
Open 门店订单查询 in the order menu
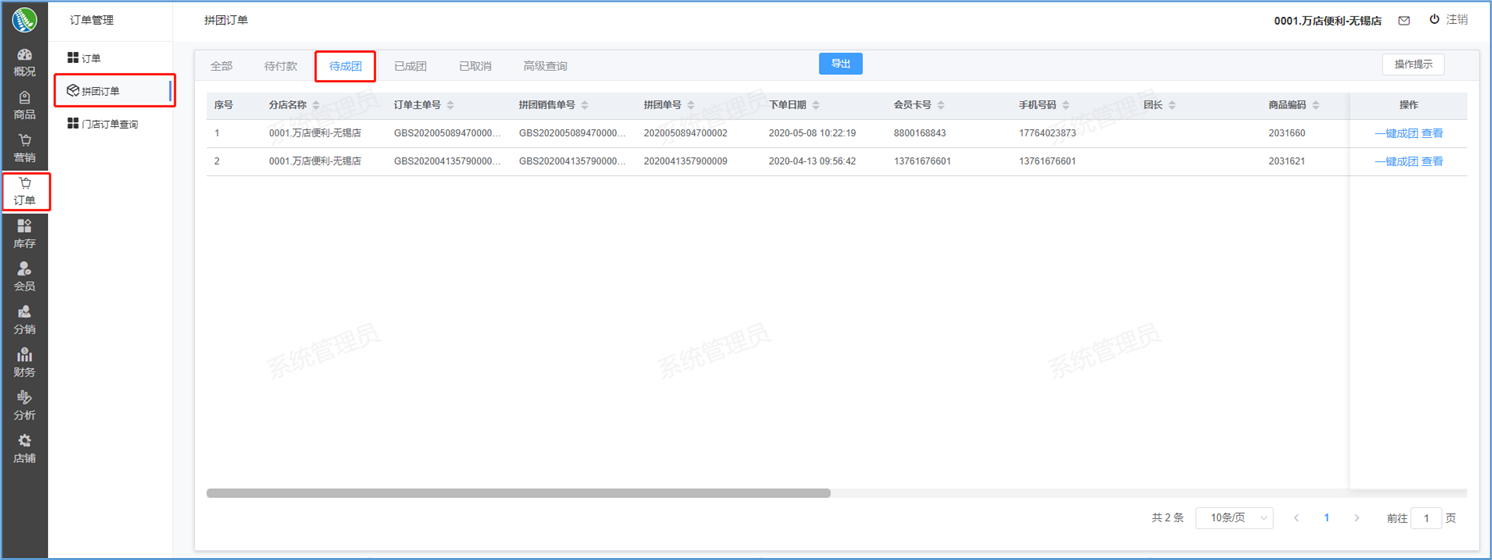click(x=108, y=124)
